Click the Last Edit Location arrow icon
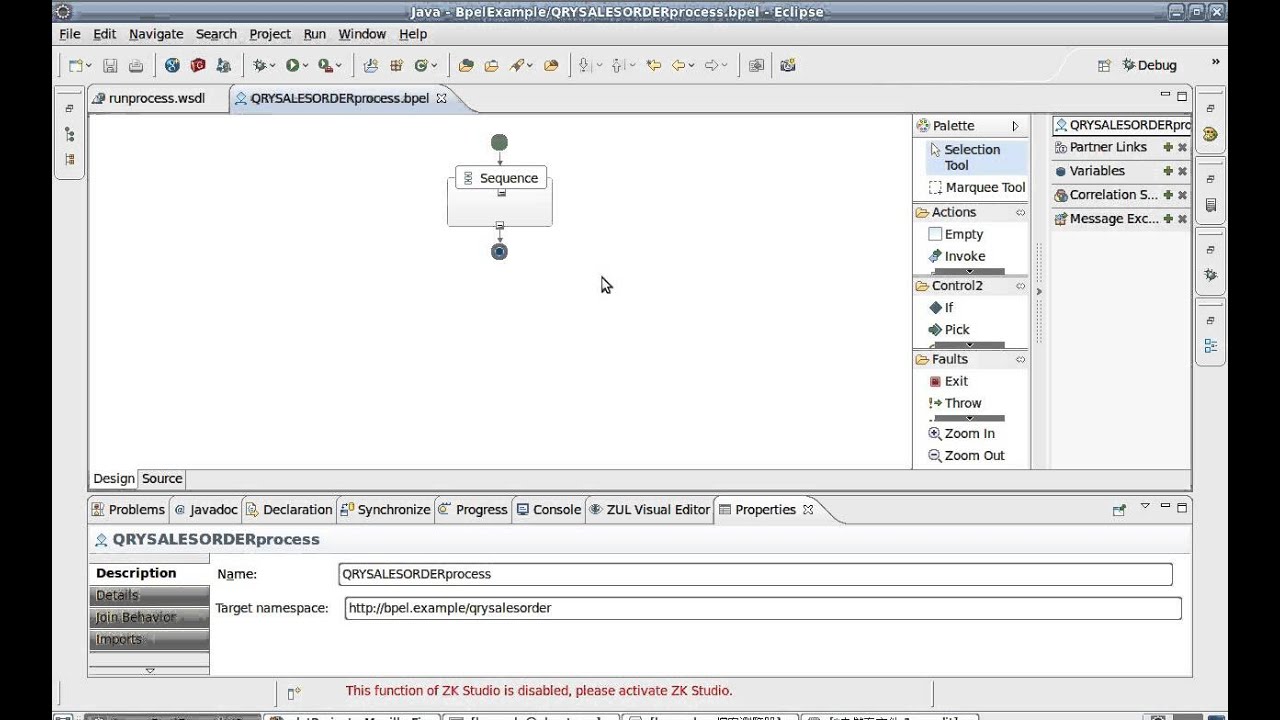 point(654,66)
